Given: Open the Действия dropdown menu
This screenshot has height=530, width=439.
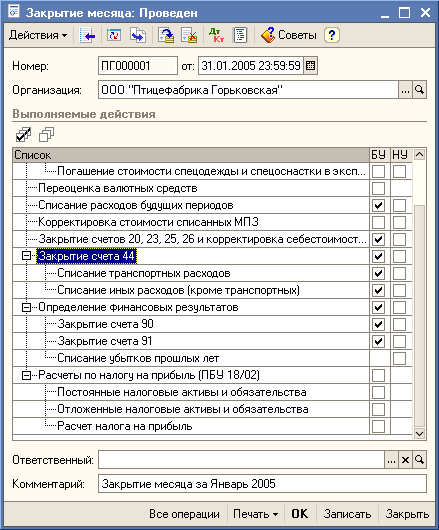Looking at the screenshot, I should (x=38, y=35).
